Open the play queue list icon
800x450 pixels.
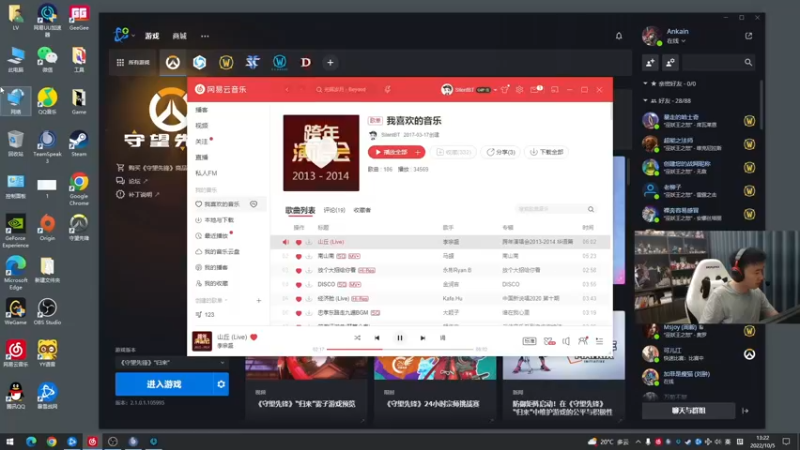(x=599, y=341)
